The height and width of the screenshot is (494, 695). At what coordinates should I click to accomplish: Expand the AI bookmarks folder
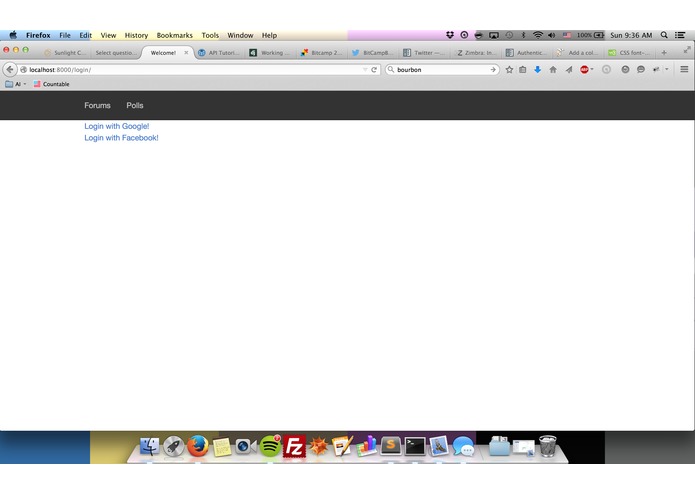pos(16,84)
